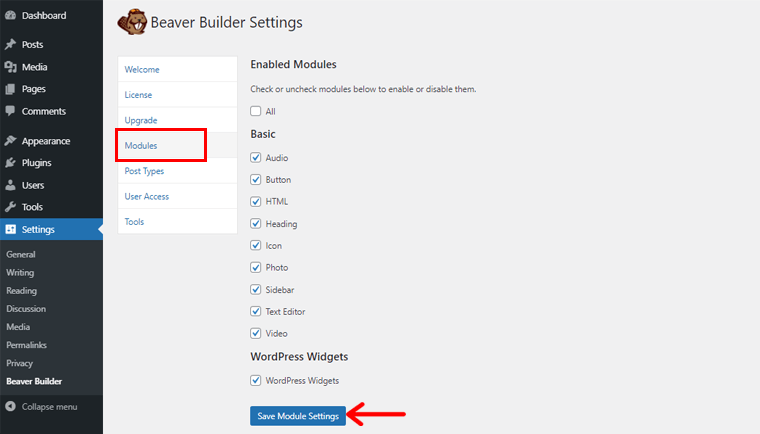Viewport: 760px width, 434px height.
Task: Check the All modules checkbox
Action: coord(256,111)
